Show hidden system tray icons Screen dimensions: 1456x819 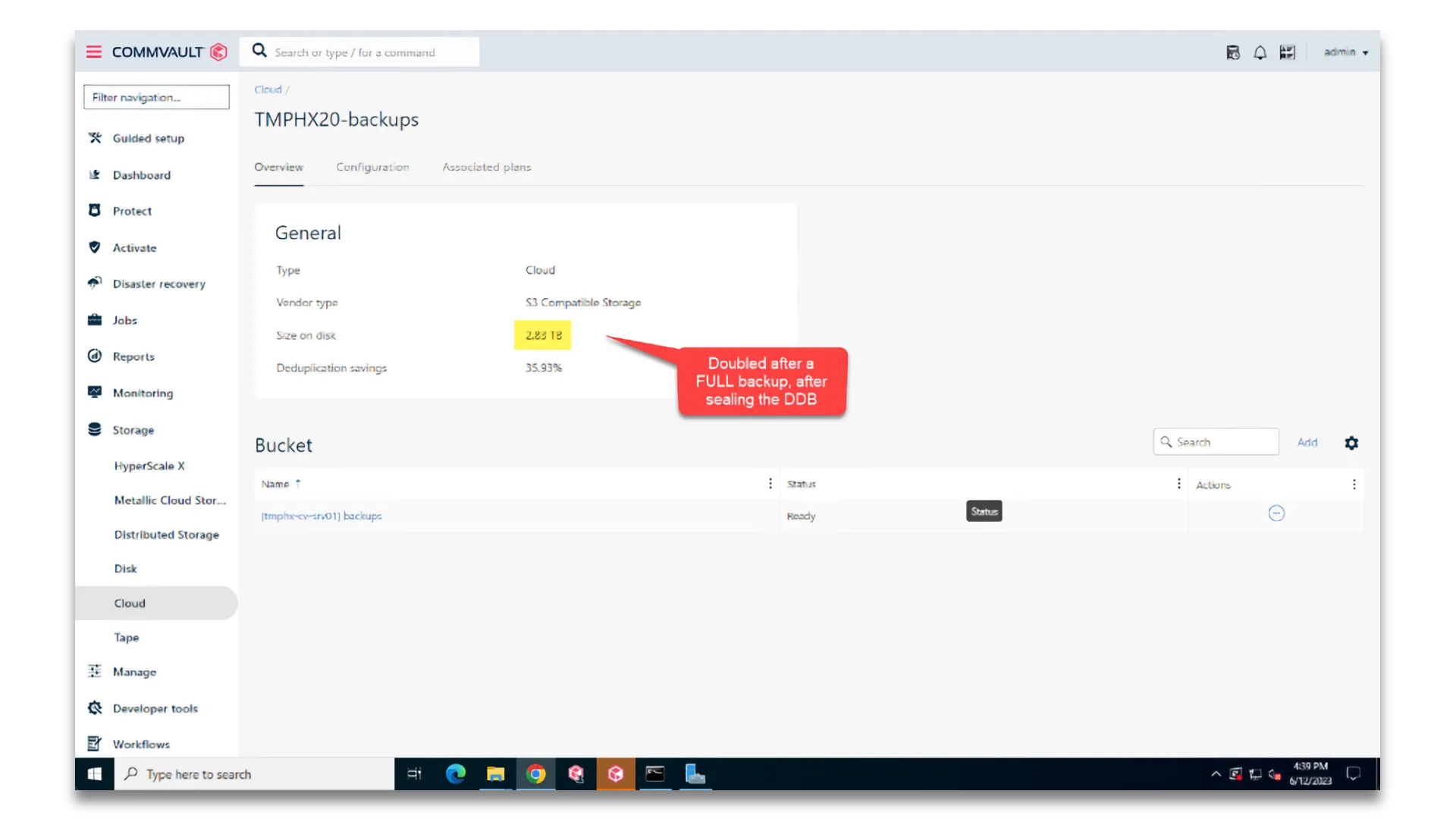1216,774
